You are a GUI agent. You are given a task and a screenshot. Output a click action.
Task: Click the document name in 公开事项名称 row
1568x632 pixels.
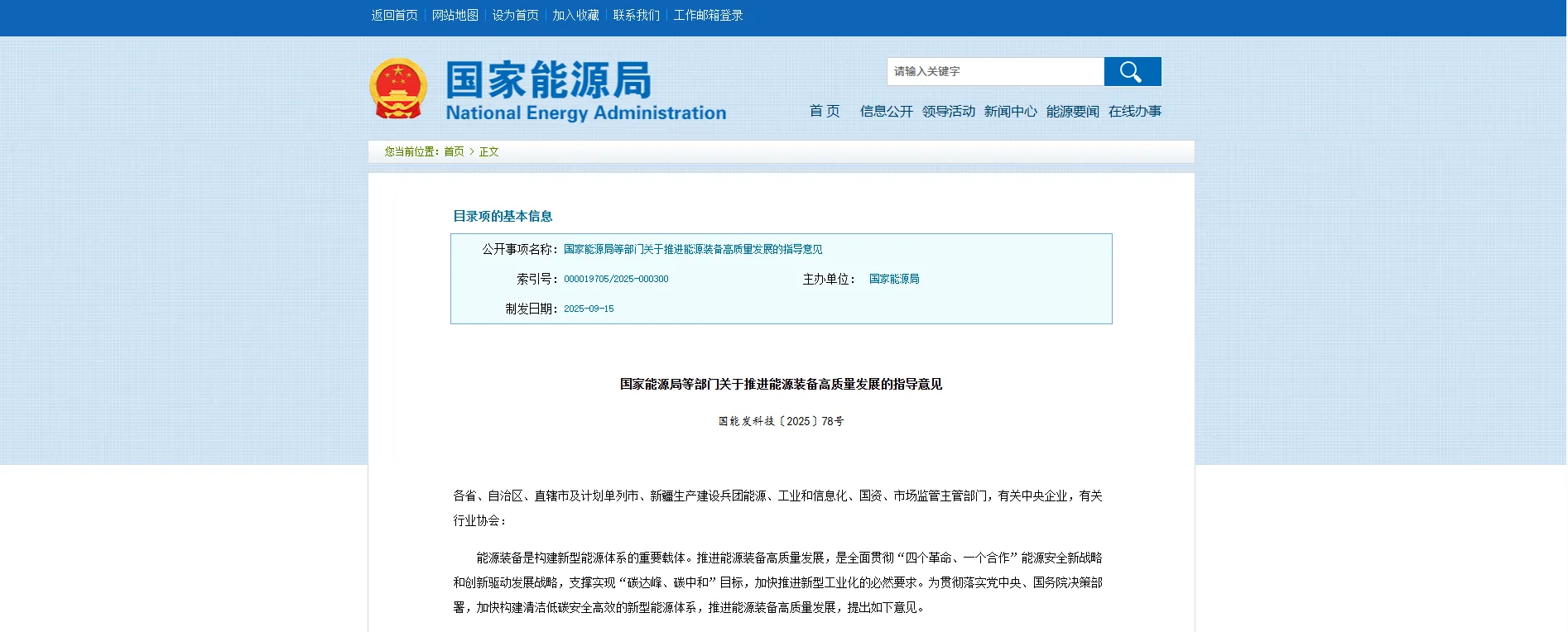[x=693, y=250]
